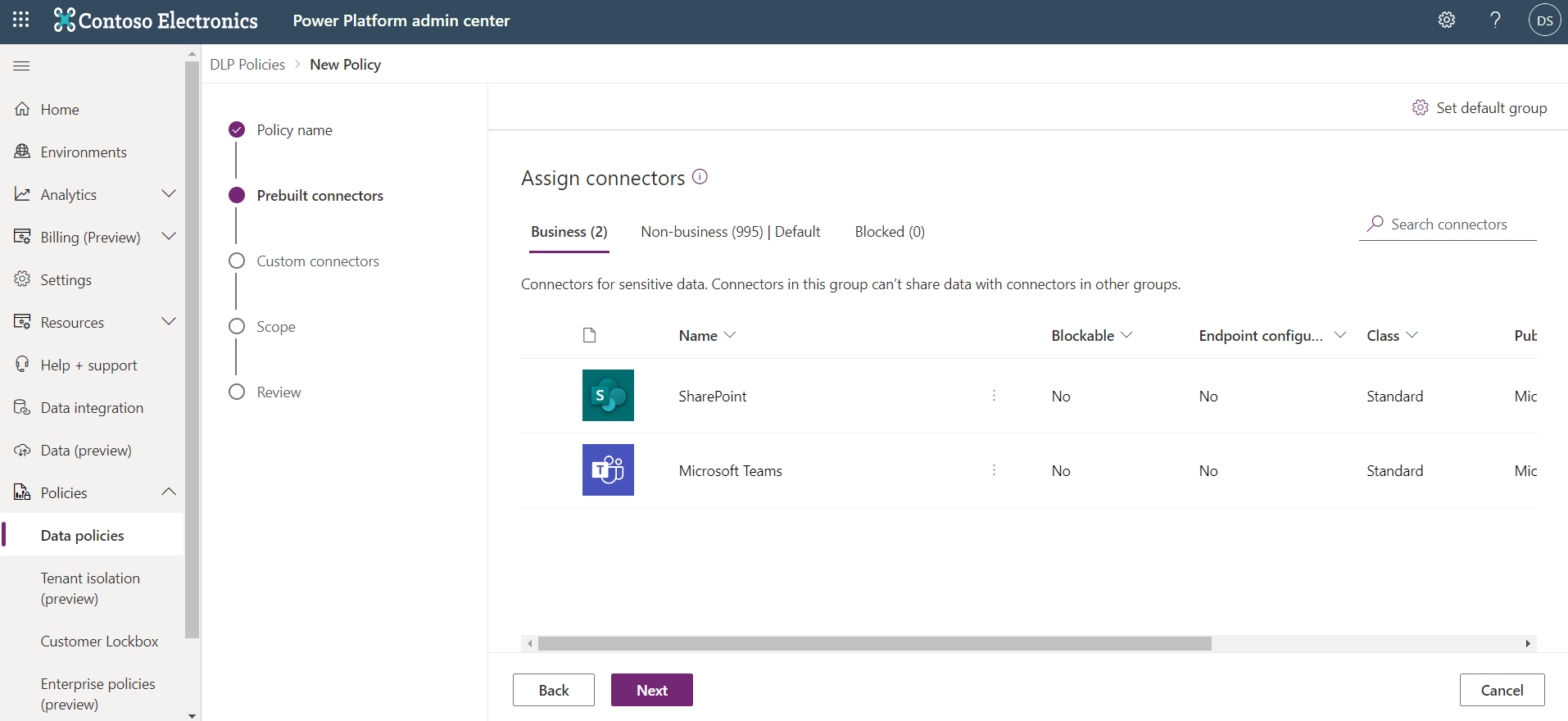The width and height of the screenshot is (1568, 721).
Task: Select the Scope step circle
Action: [237, 326]
